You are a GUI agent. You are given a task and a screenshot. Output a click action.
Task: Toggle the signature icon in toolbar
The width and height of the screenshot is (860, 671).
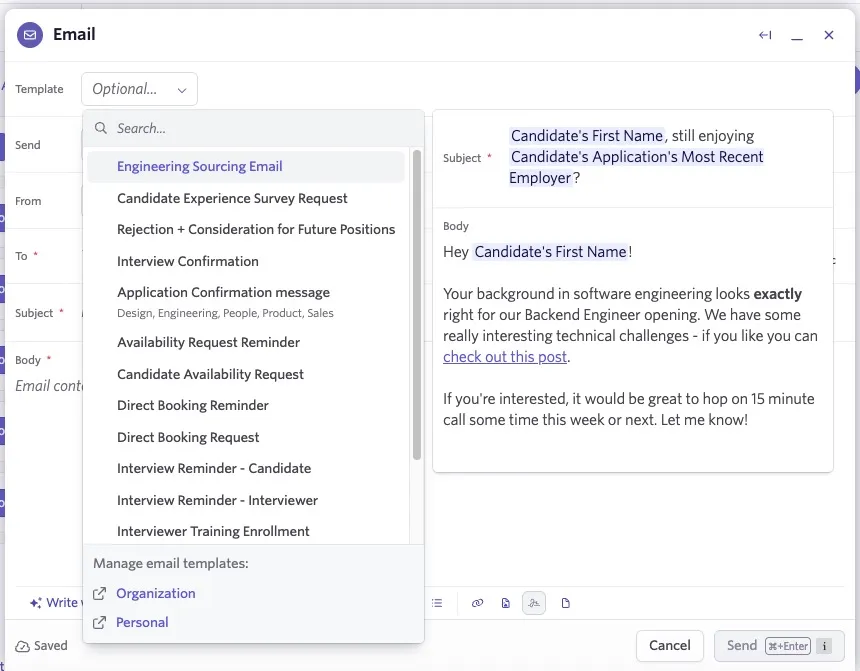coord(534,603)
